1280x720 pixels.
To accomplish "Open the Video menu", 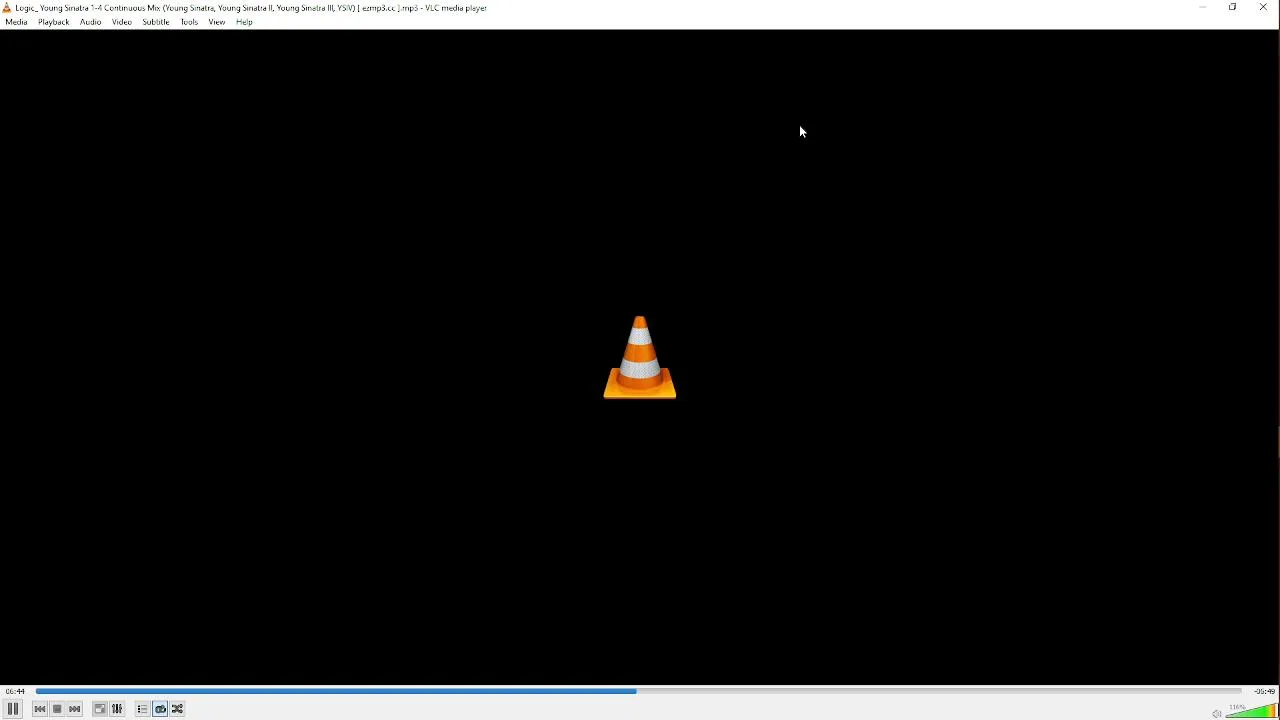I will 122,22.
